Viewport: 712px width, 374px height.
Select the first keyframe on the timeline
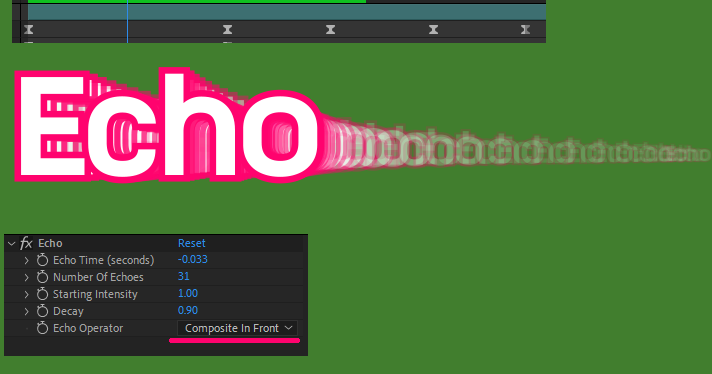click(x=29, y=30)
